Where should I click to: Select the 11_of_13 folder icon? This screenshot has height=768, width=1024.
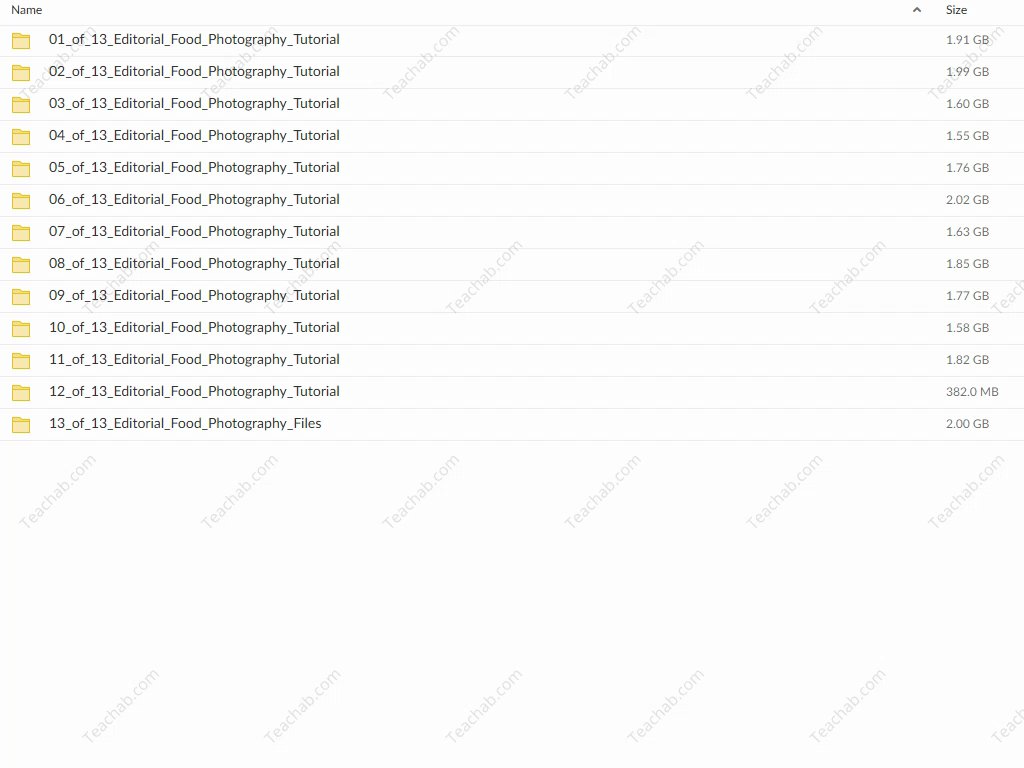point(21,360)
